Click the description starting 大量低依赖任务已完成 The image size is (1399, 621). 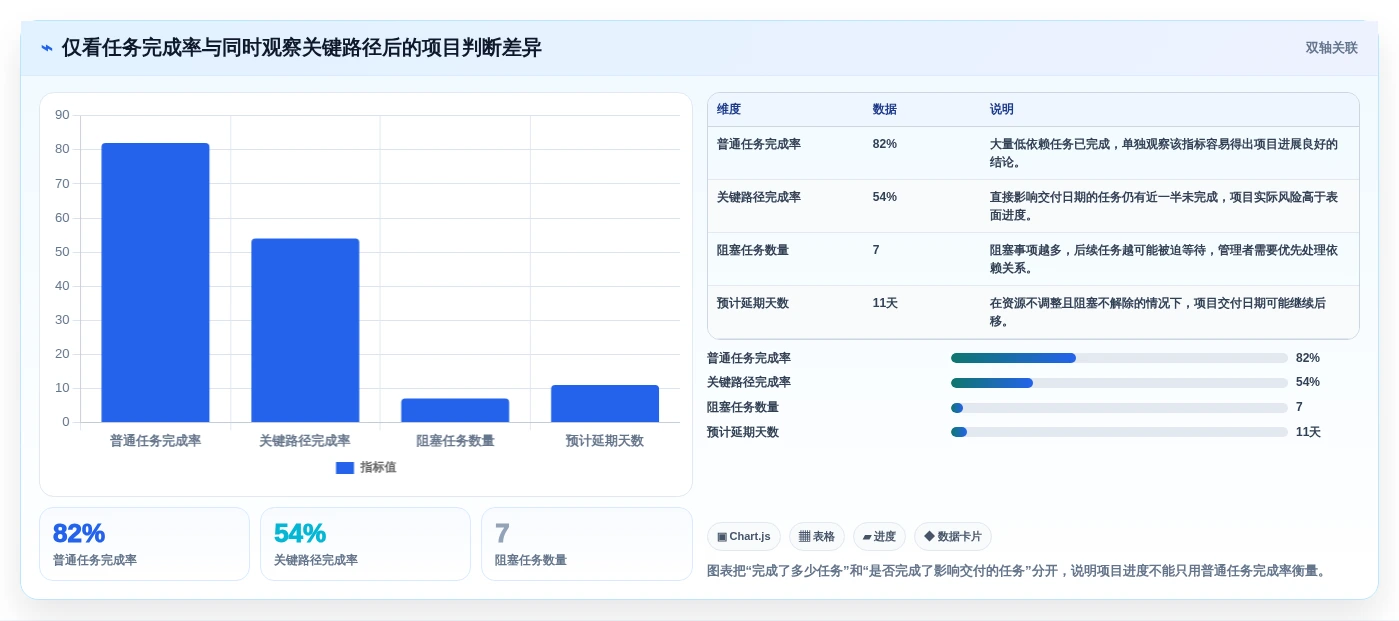coord(1164,153)
